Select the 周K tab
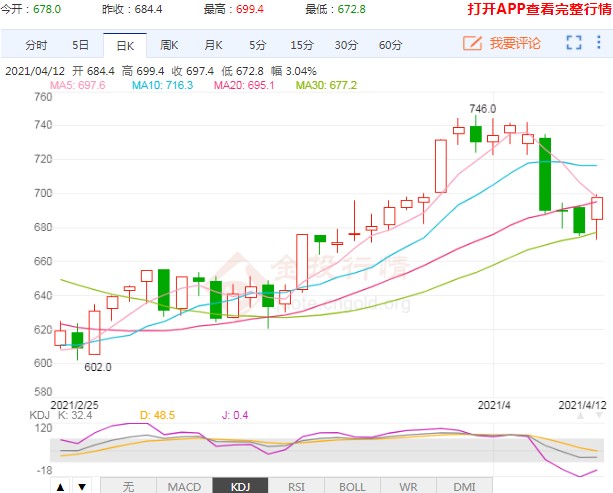 (169, 45)
